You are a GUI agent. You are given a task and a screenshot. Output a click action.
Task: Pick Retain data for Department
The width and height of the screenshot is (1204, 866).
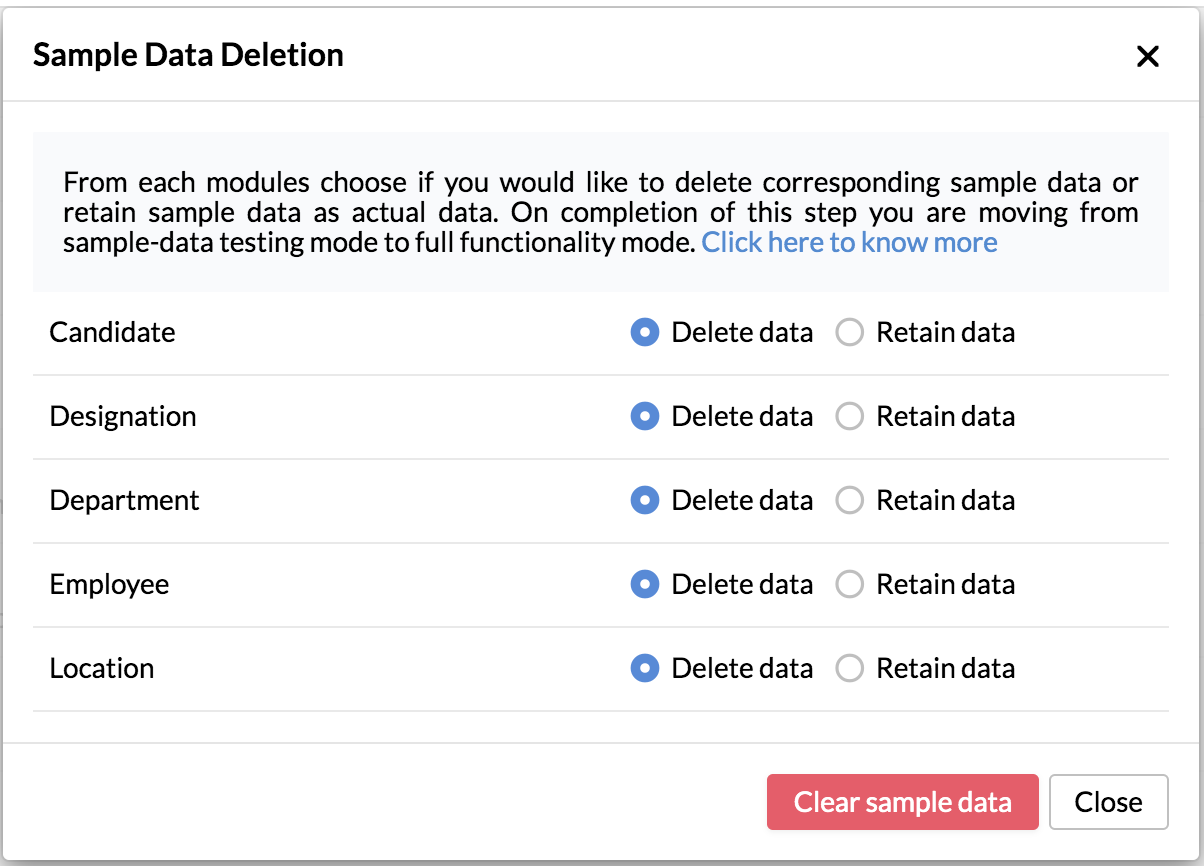coord(849,501)
